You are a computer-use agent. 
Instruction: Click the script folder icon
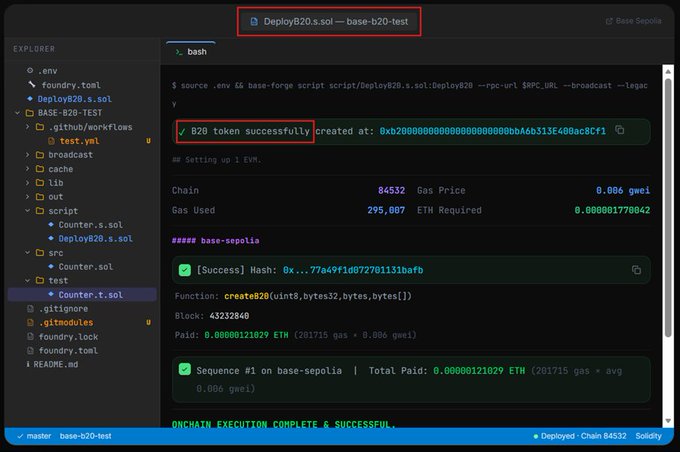pyautogui.click(x=40, y=210)
